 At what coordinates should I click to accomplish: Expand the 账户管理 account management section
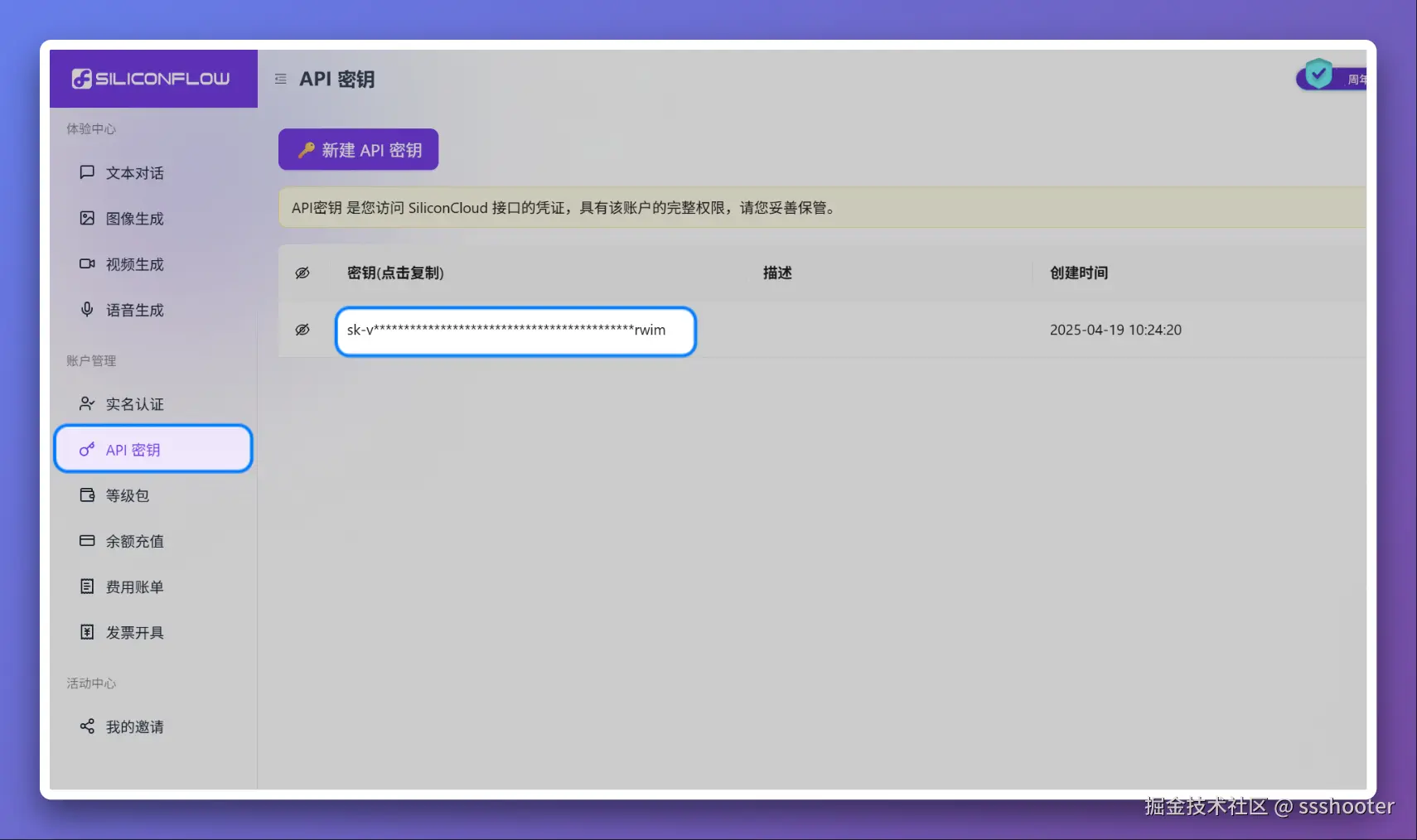[x=90, y=360]
